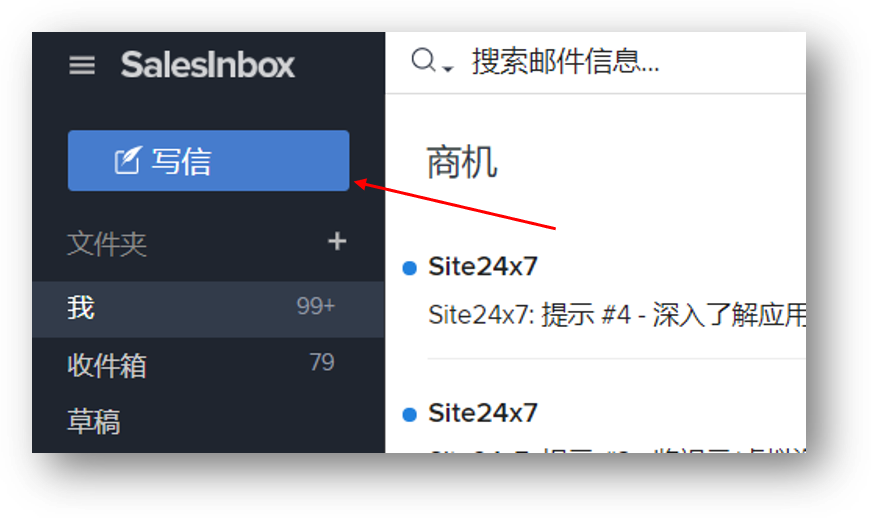This screenshot has height=518, width=871.
Task: Open the first Site24x7 sender name
Action: [x=483, y=266]
